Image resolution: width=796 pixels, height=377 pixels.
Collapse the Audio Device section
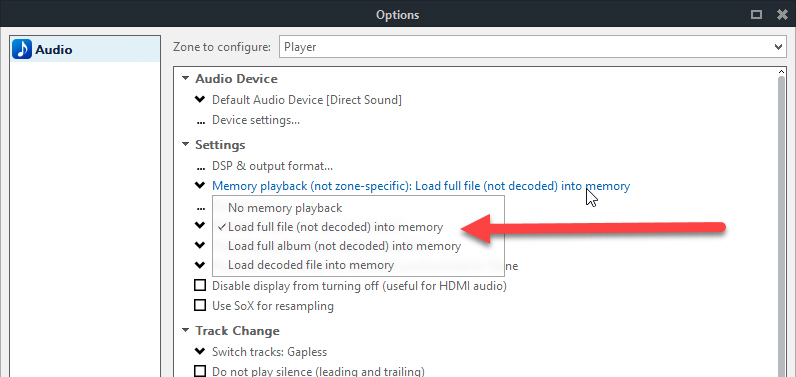coord(186,79)
